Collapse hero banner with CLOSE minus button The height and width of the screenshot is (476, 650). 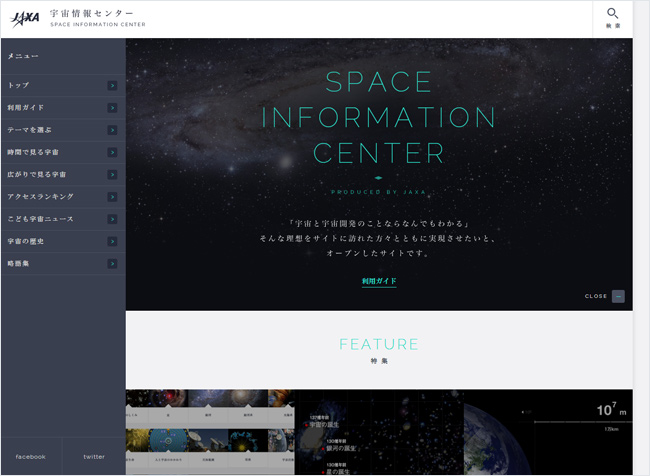[618, 296]
